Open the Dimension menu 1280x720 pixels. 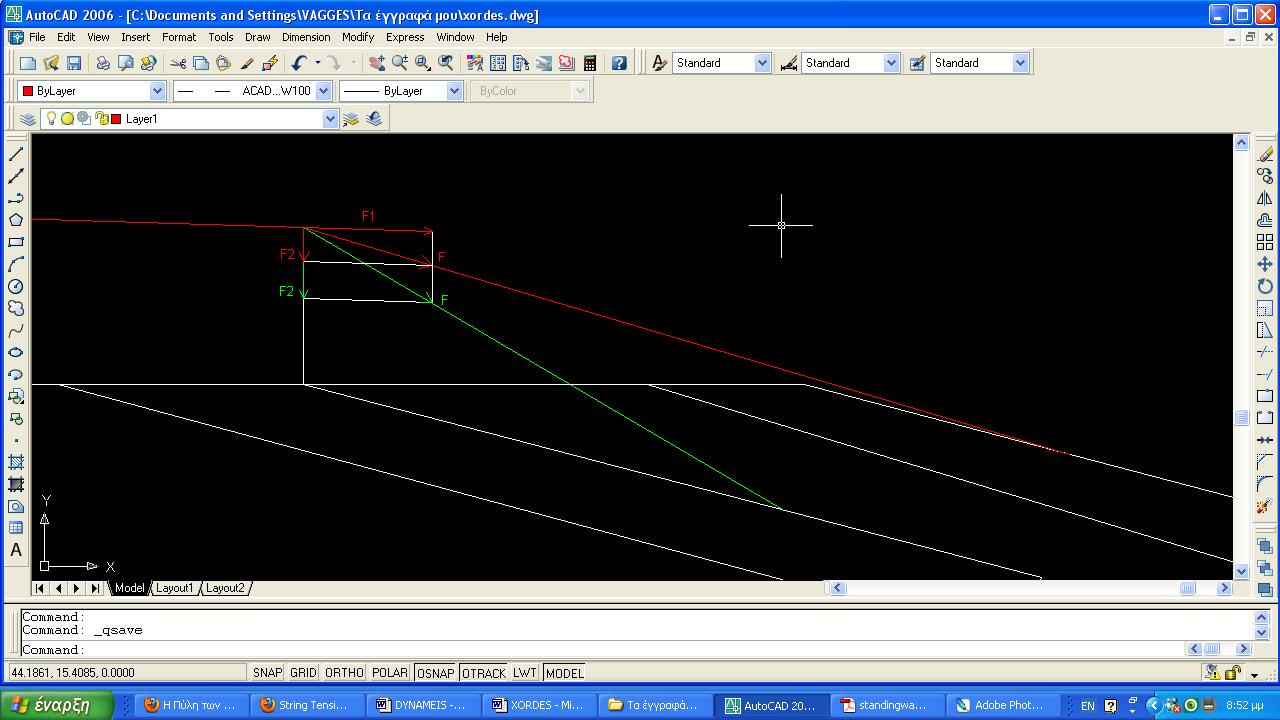point(306,37)
